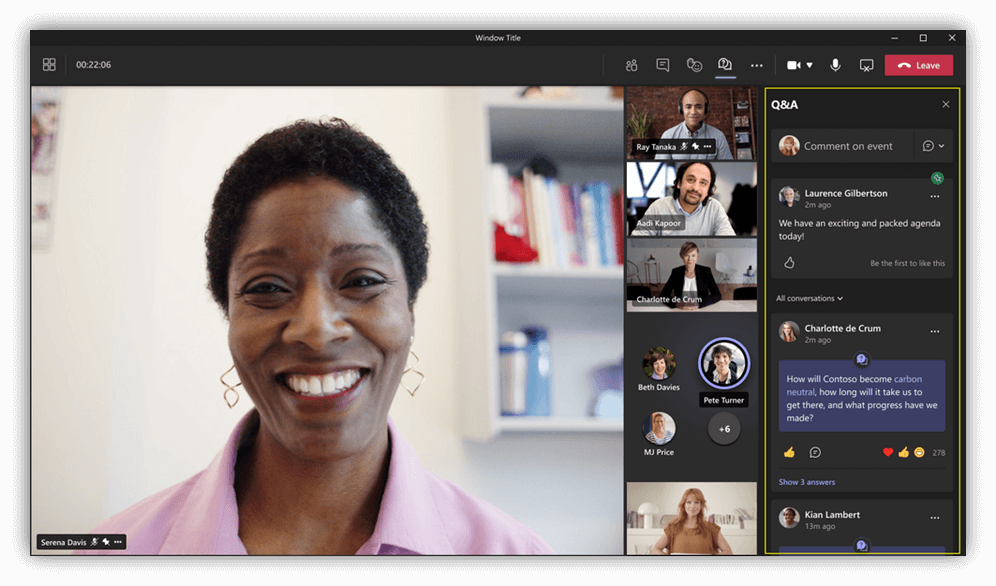Open more options for Kian Lambert's post
Viewport: 996px width, 586px height.
(934, 518)
